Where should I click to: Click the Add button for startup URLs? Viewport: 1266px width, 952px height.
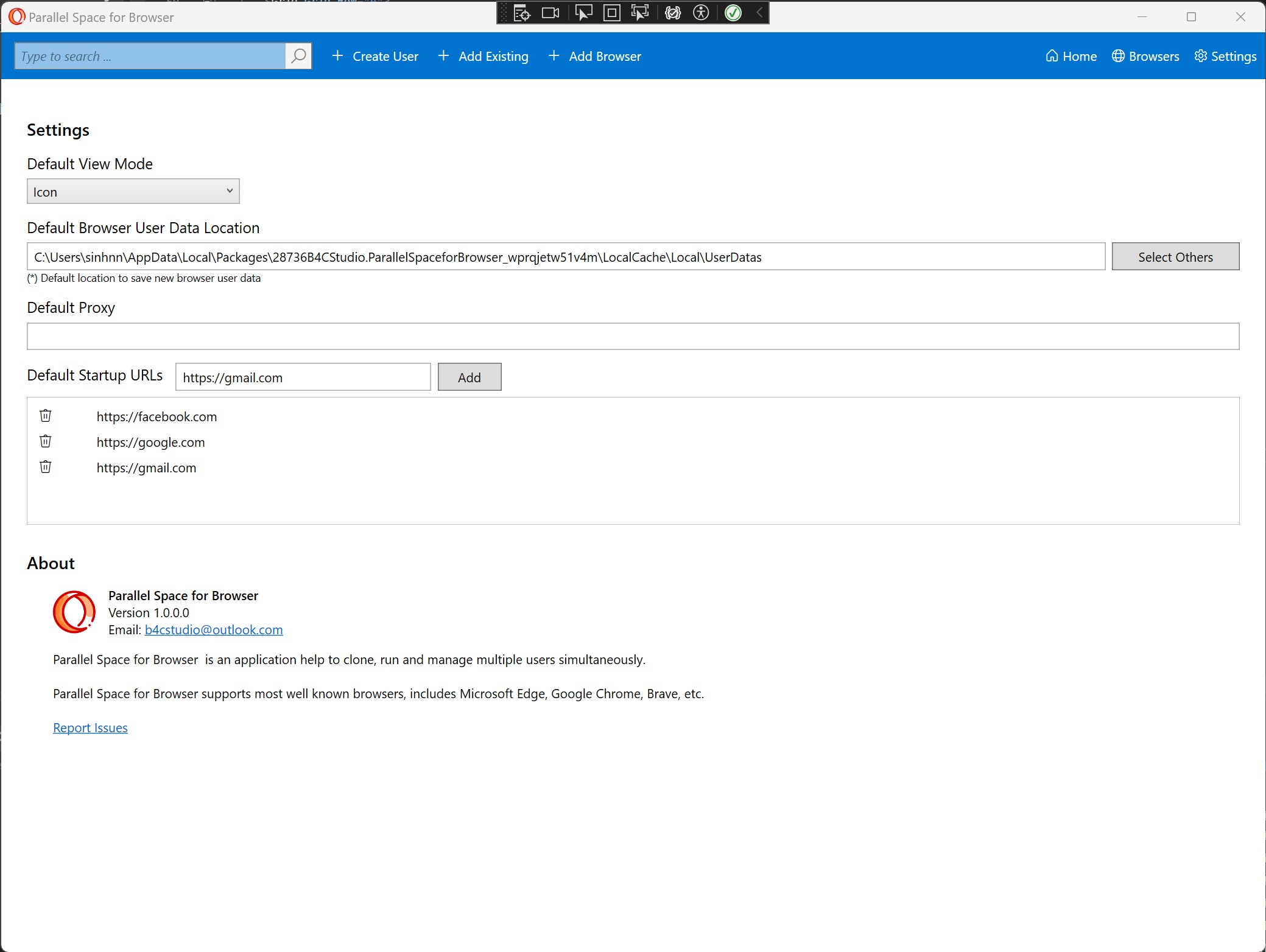(469, 377)
